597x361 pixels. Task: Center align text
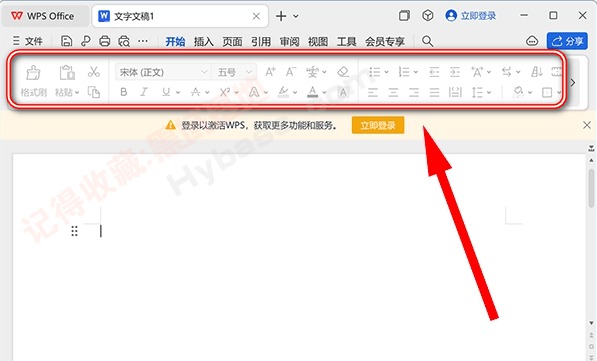(x=393, y=92)
